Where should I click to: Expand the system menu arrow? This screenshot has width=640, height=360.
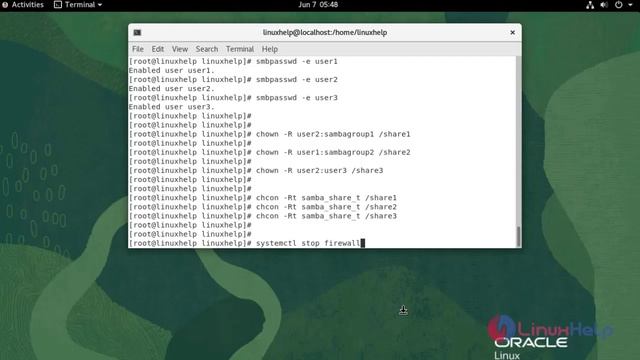[x=631, y=5]
